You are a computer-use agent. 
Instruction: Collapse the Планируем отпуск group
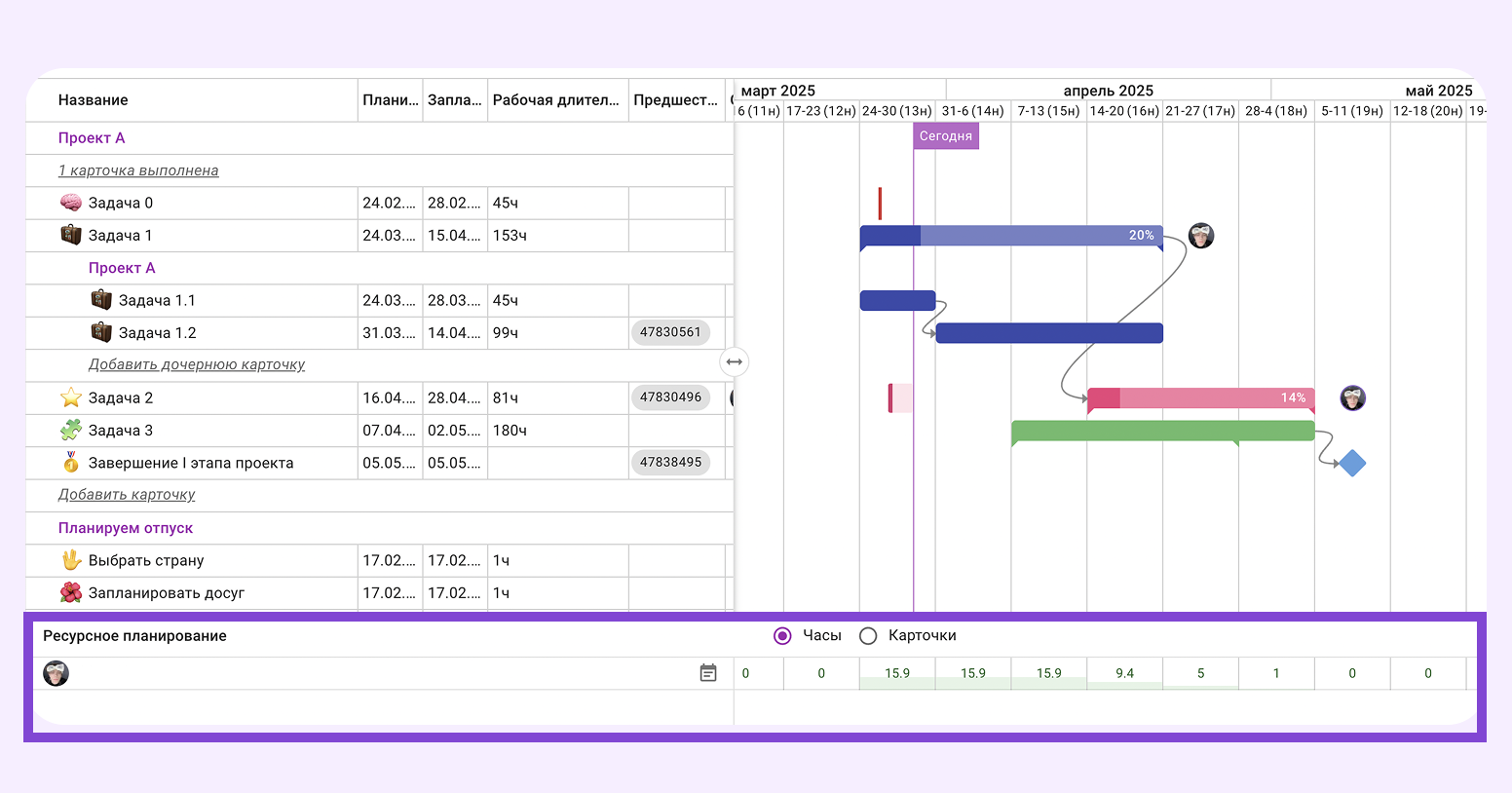point(126,528)
